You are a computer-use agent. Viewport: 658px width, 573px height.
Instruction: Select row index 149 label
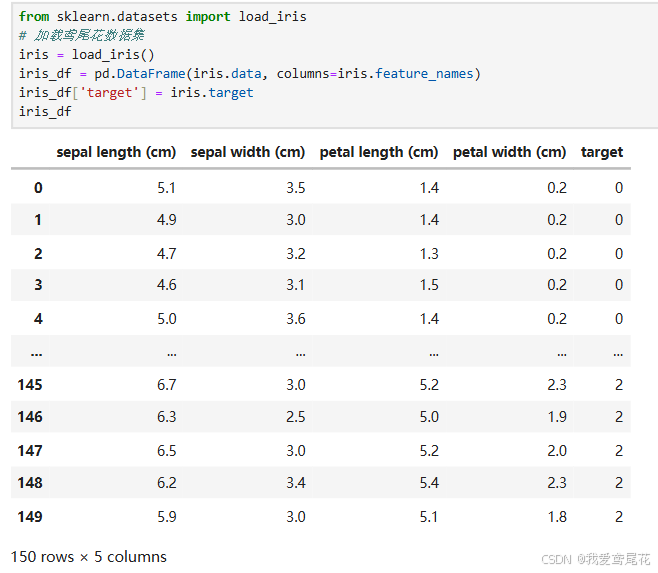pyautogui.click(x=30, y=517)
